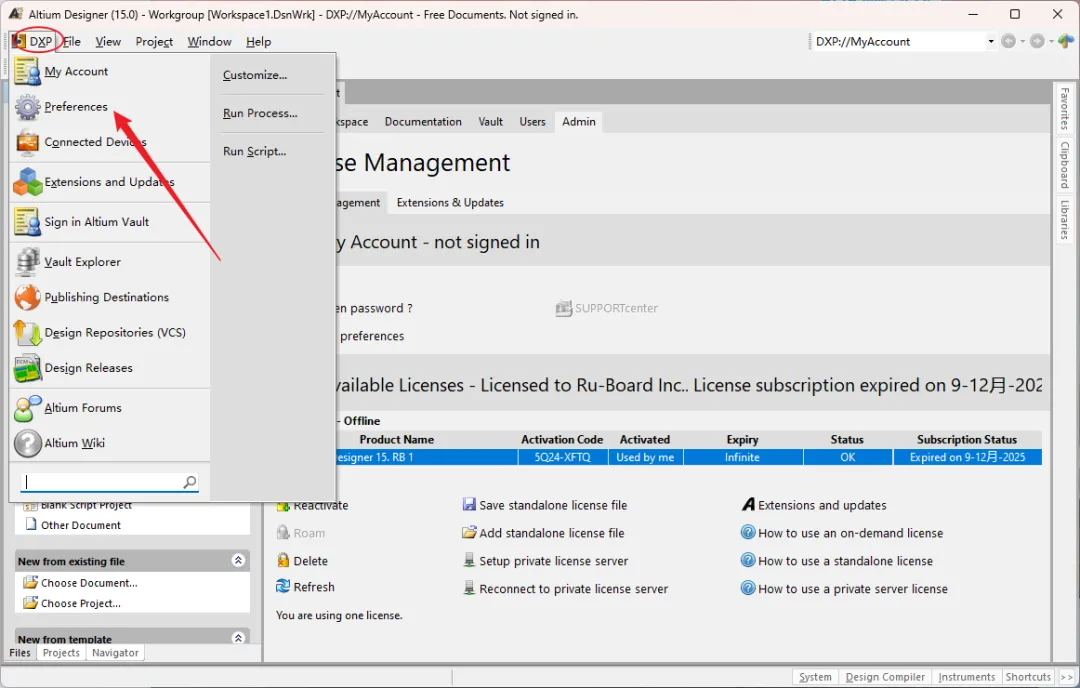Switch to the Vault tab
This screenshot has width=1080, height=688.
[x=490, y=122]
